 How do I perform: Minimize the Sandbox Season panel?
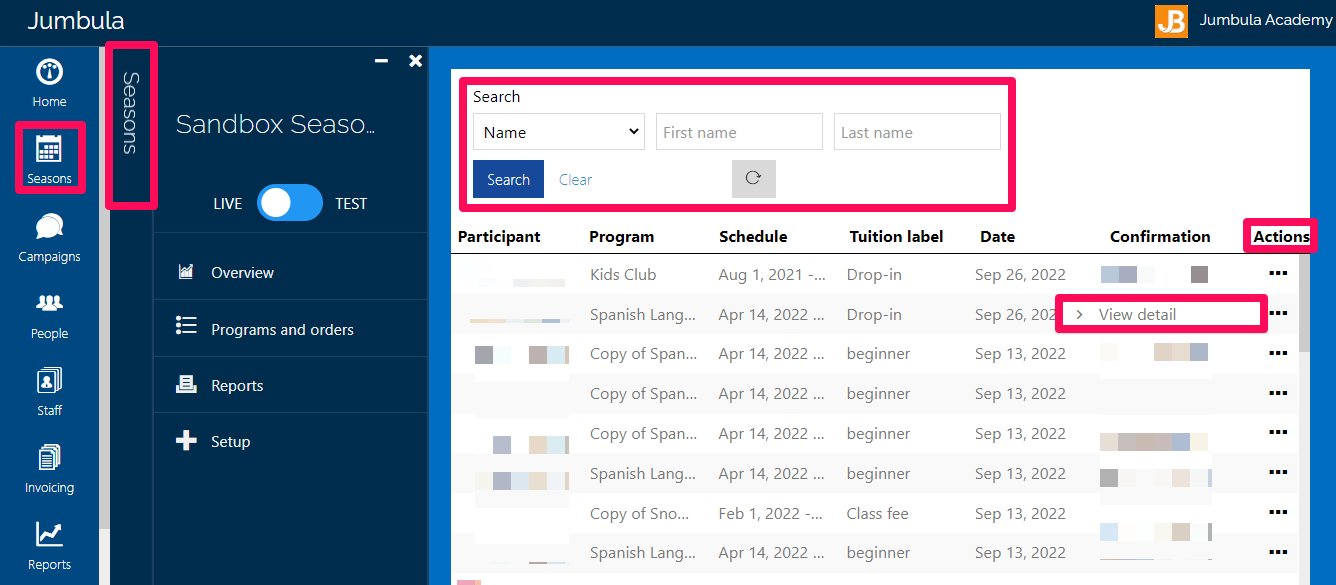pyautogui.click(x=381, y=61)
